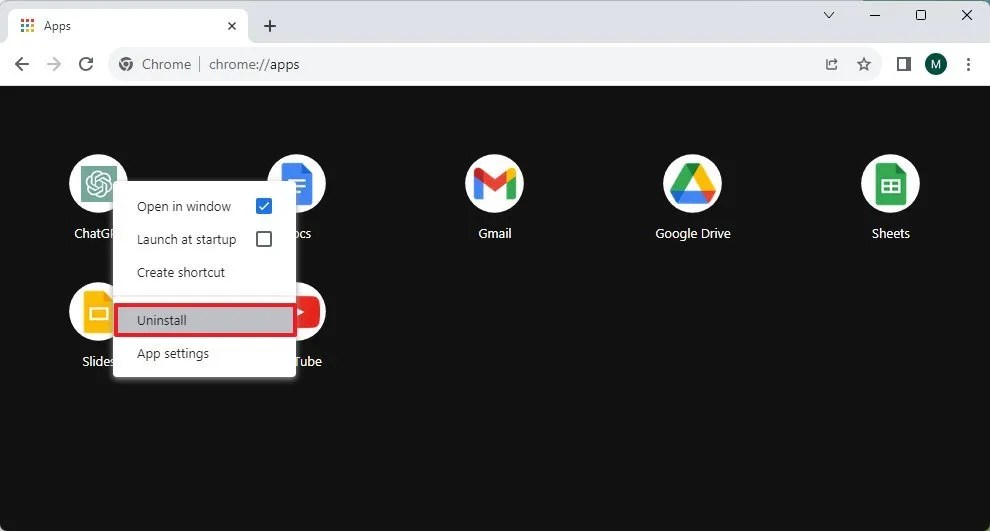
Task: Close the Chrome window
Action: pos(967,15)
